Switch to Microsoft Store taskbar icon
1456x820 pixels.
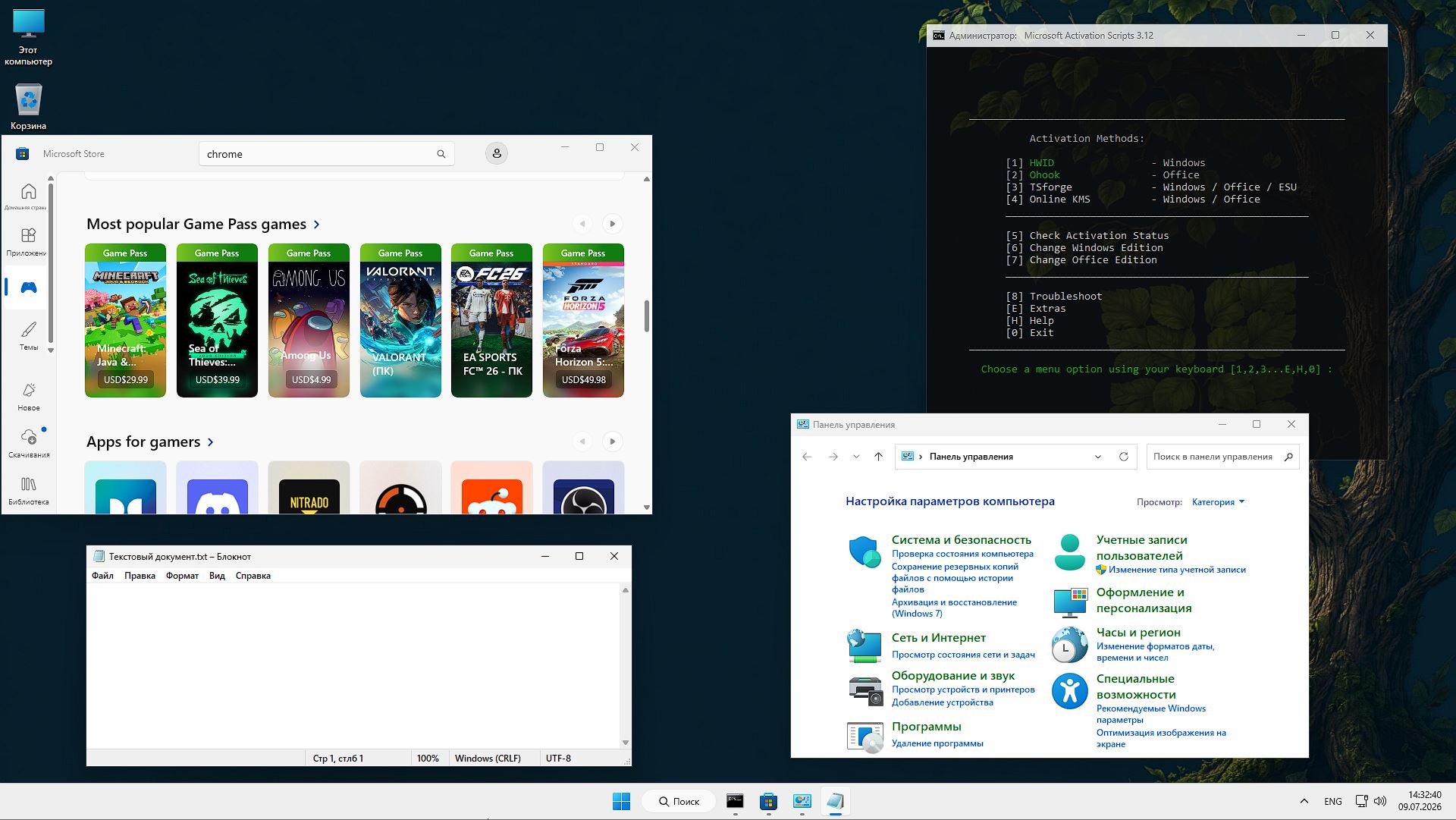point(768,801)
